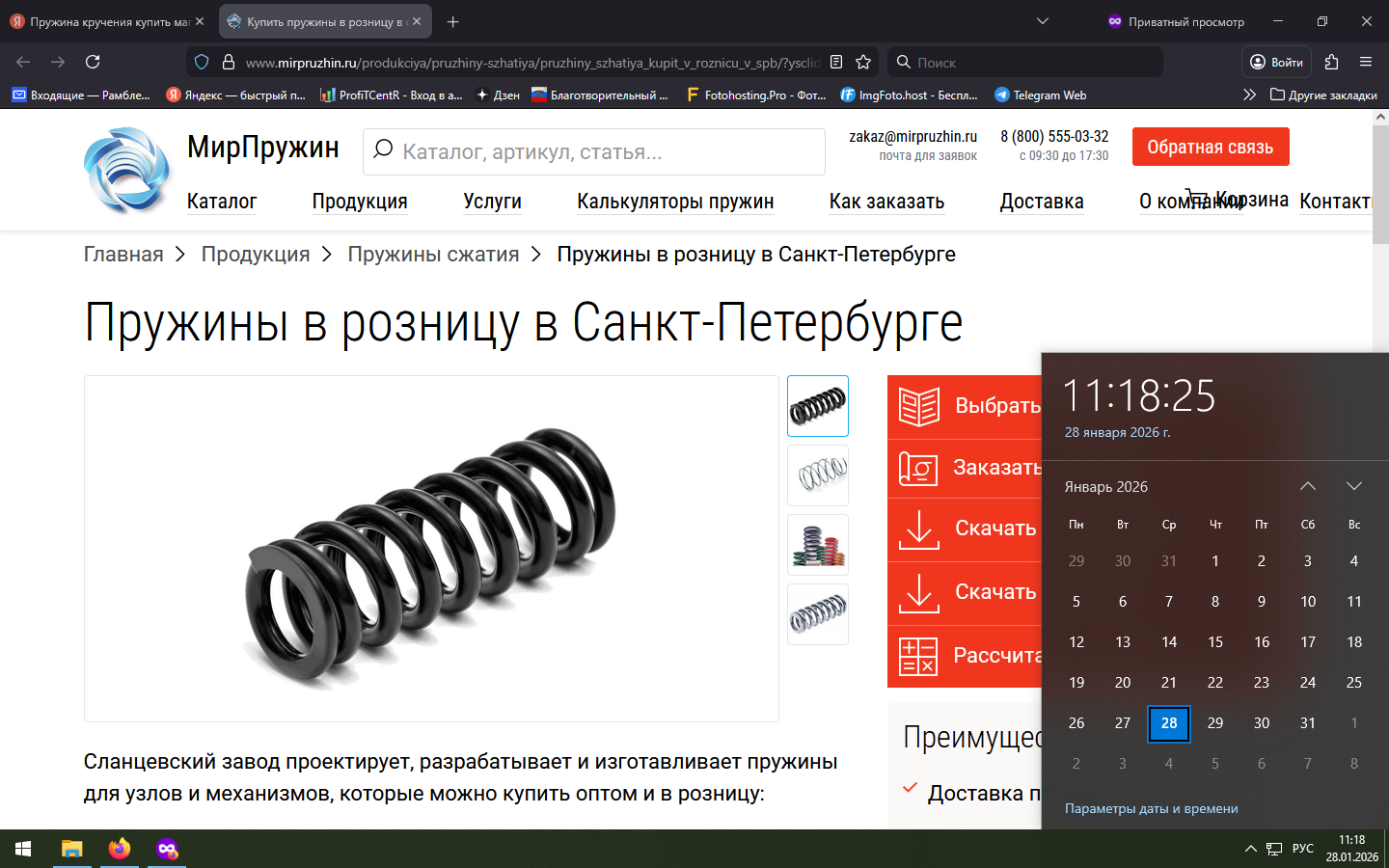Reload the page with the refresh icon
The image size is (1389, 868).
(x=93, y=62)
